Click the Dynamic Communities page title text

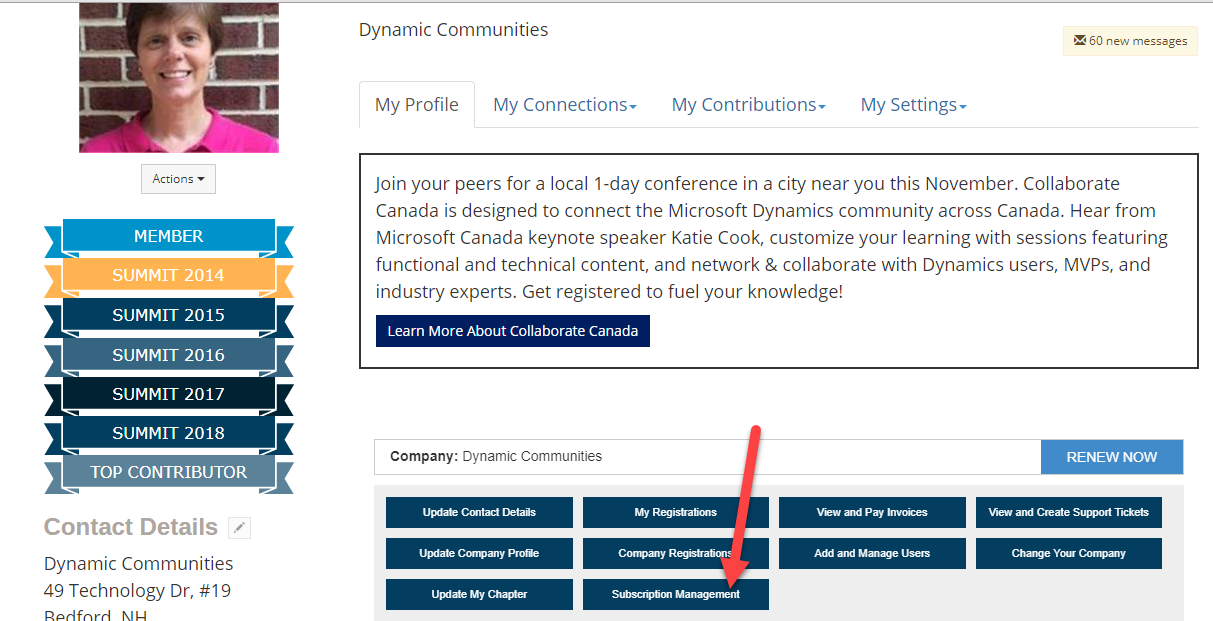[453, 30]
